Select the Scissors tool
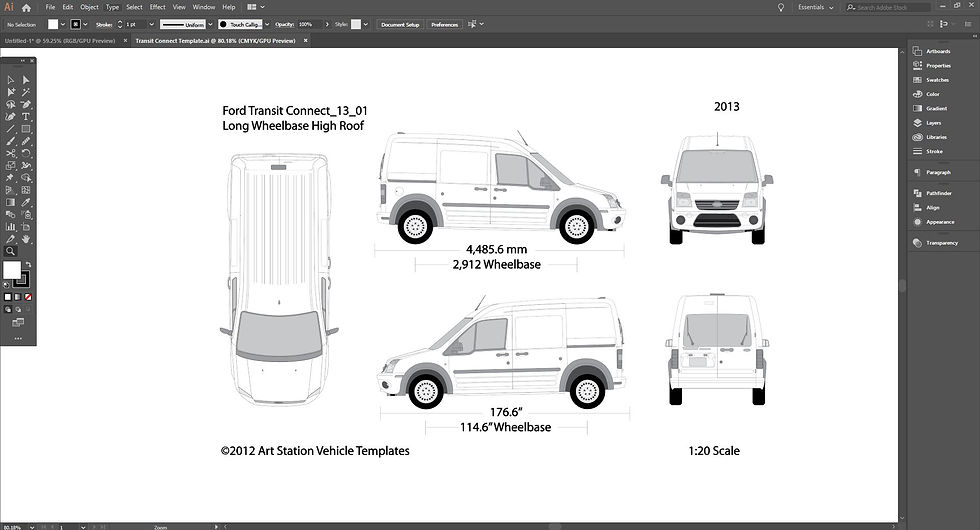 pyautogui.click(x=11, y=153)
